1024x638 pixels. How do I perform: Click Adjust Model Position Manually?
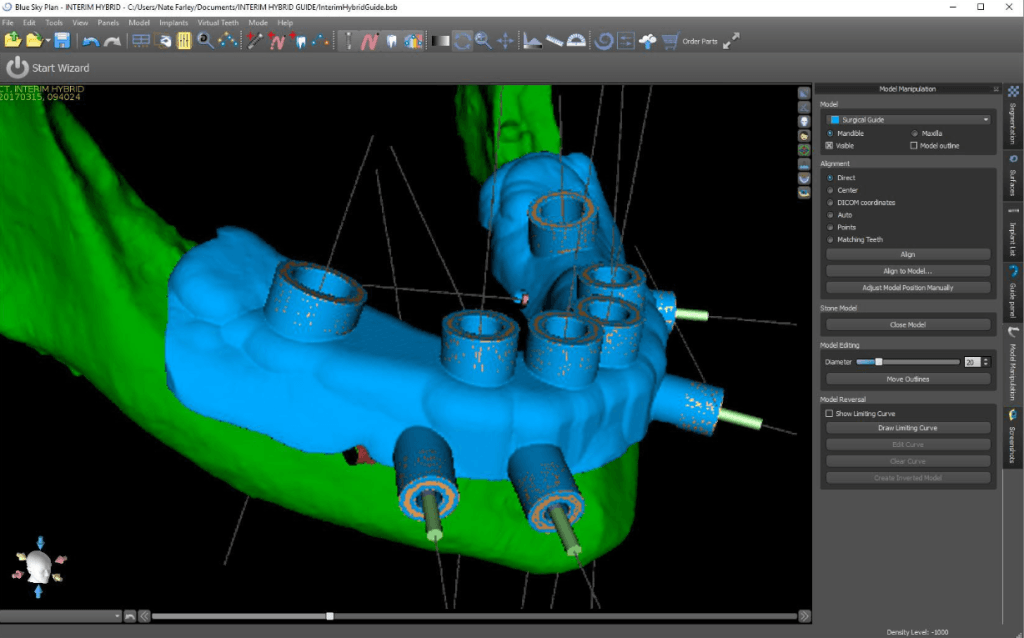[908, 287]
